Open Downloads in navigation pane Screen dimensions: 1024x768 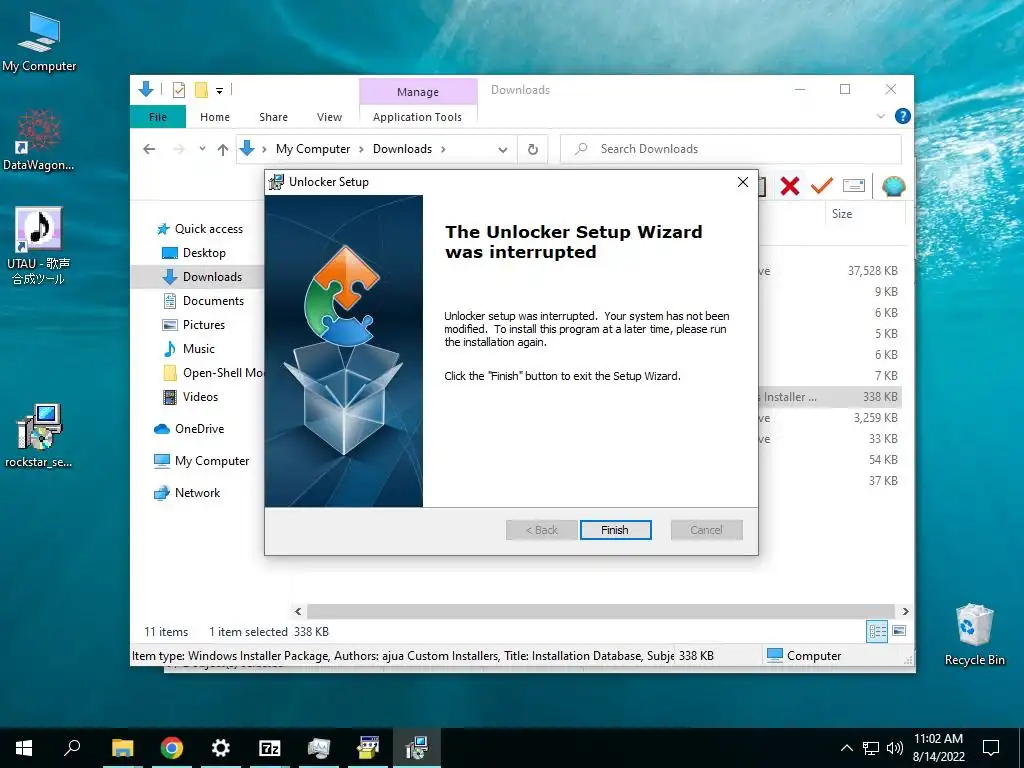202,277
